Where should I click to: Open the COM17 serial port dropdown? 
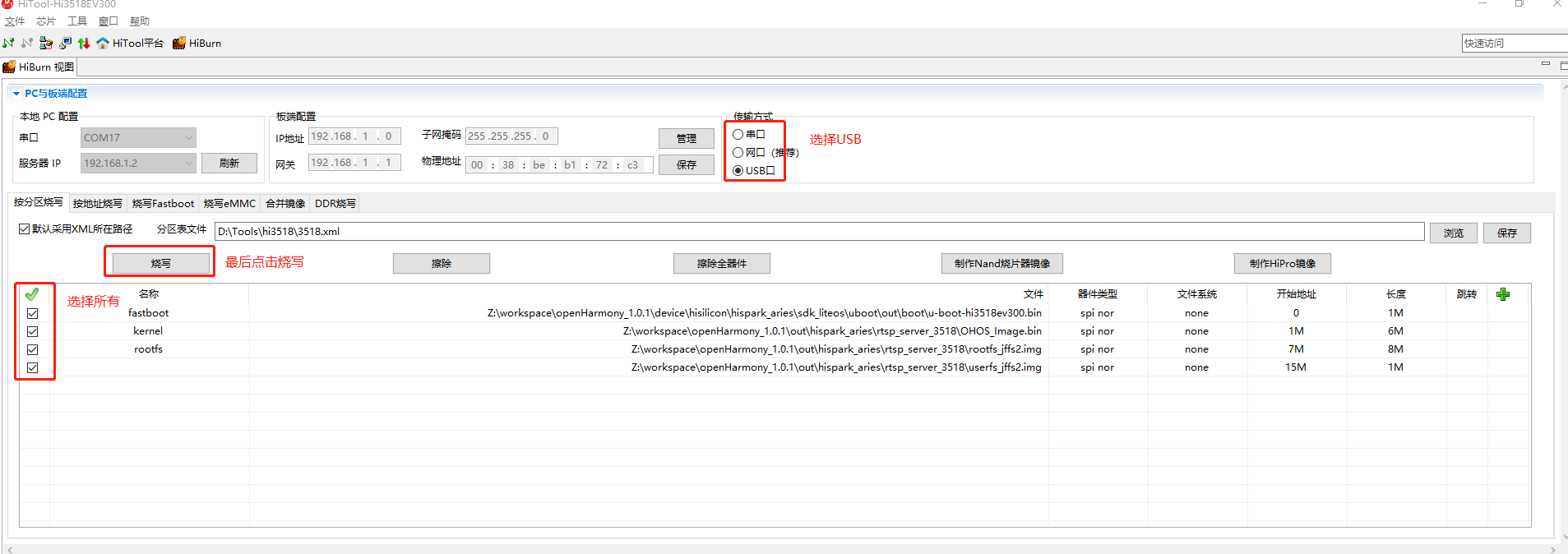tap(138, 137)
